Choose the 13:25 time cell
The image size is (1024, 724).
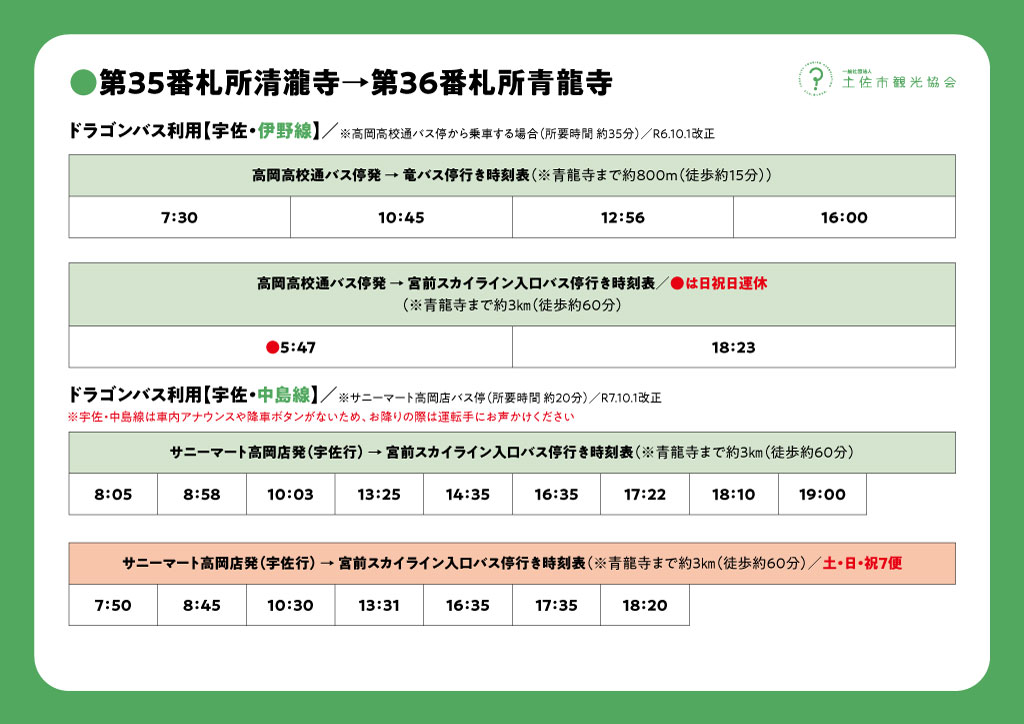click(x=379, y=495)
